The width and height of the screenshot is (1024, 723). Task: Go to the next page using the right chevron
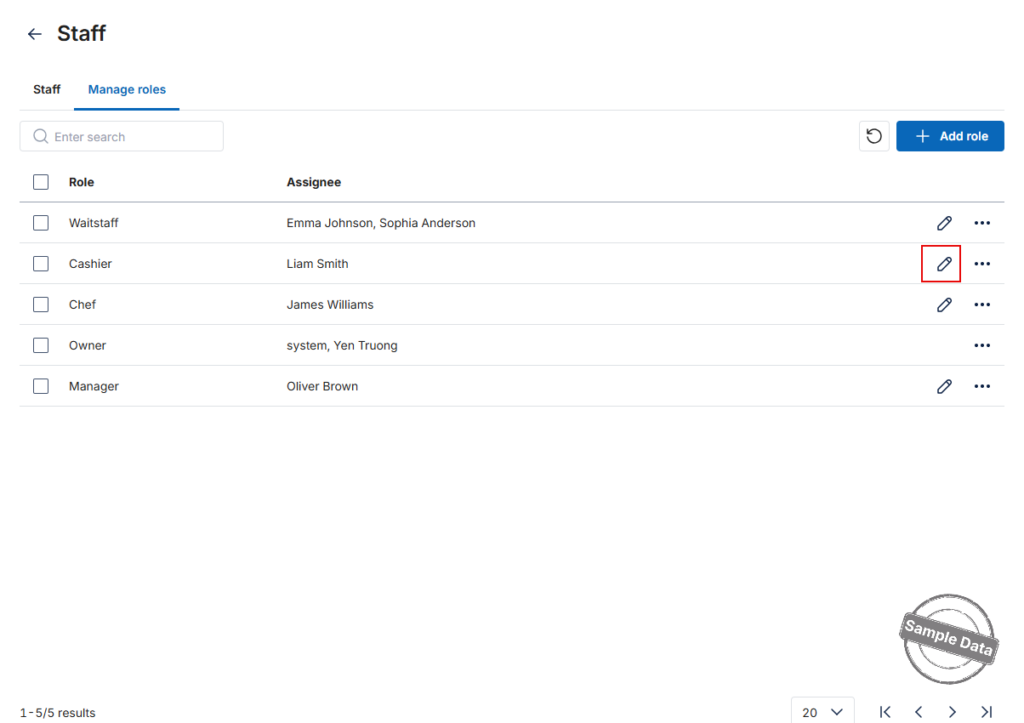pos(952,712)
